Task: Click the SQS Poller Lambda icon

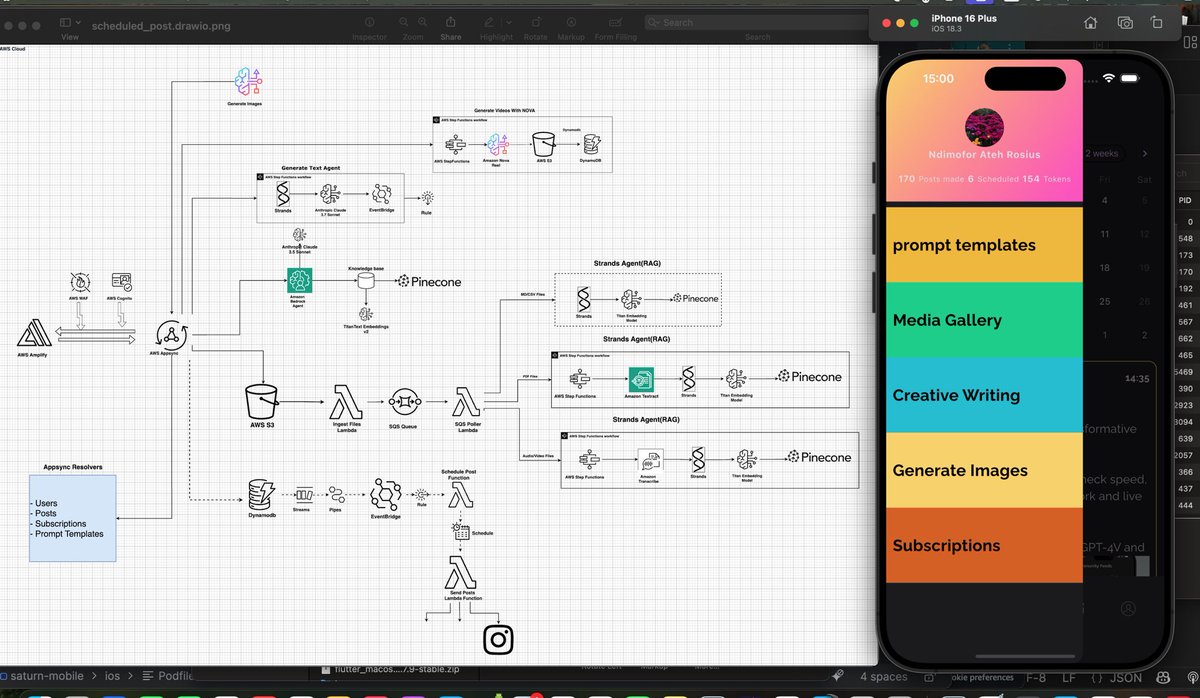Action: click(468, 401)
